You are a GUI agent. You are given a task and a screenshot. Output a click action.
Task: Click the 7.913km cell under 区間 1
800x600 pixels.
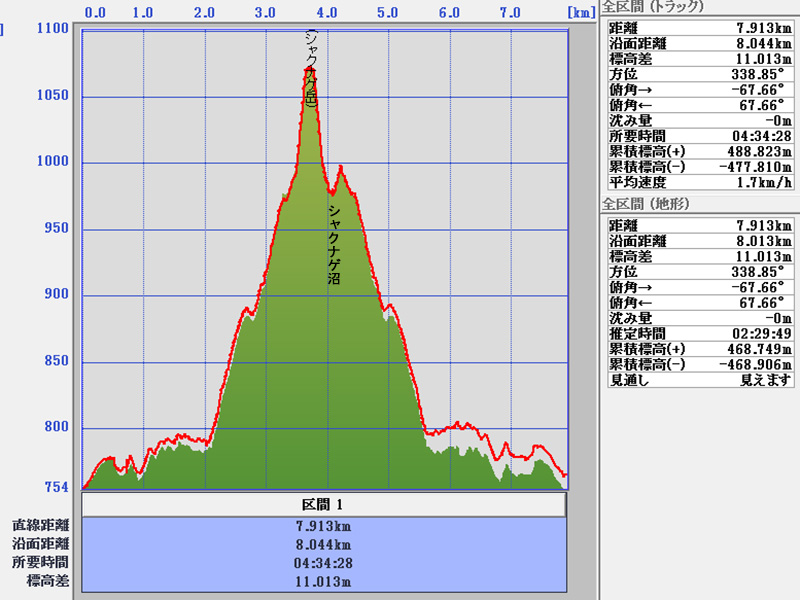point(323,525)
